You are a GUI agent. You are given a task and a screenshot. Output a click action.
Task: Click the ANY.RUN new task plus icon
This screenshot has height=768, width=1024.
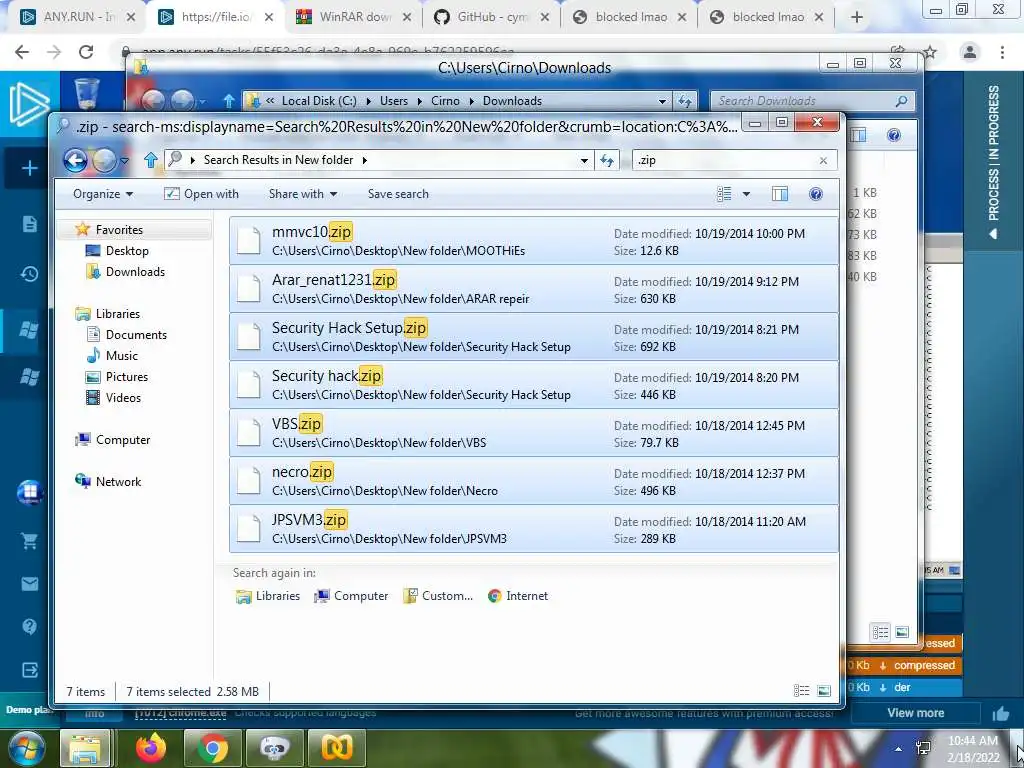click(x=29, y=168)
